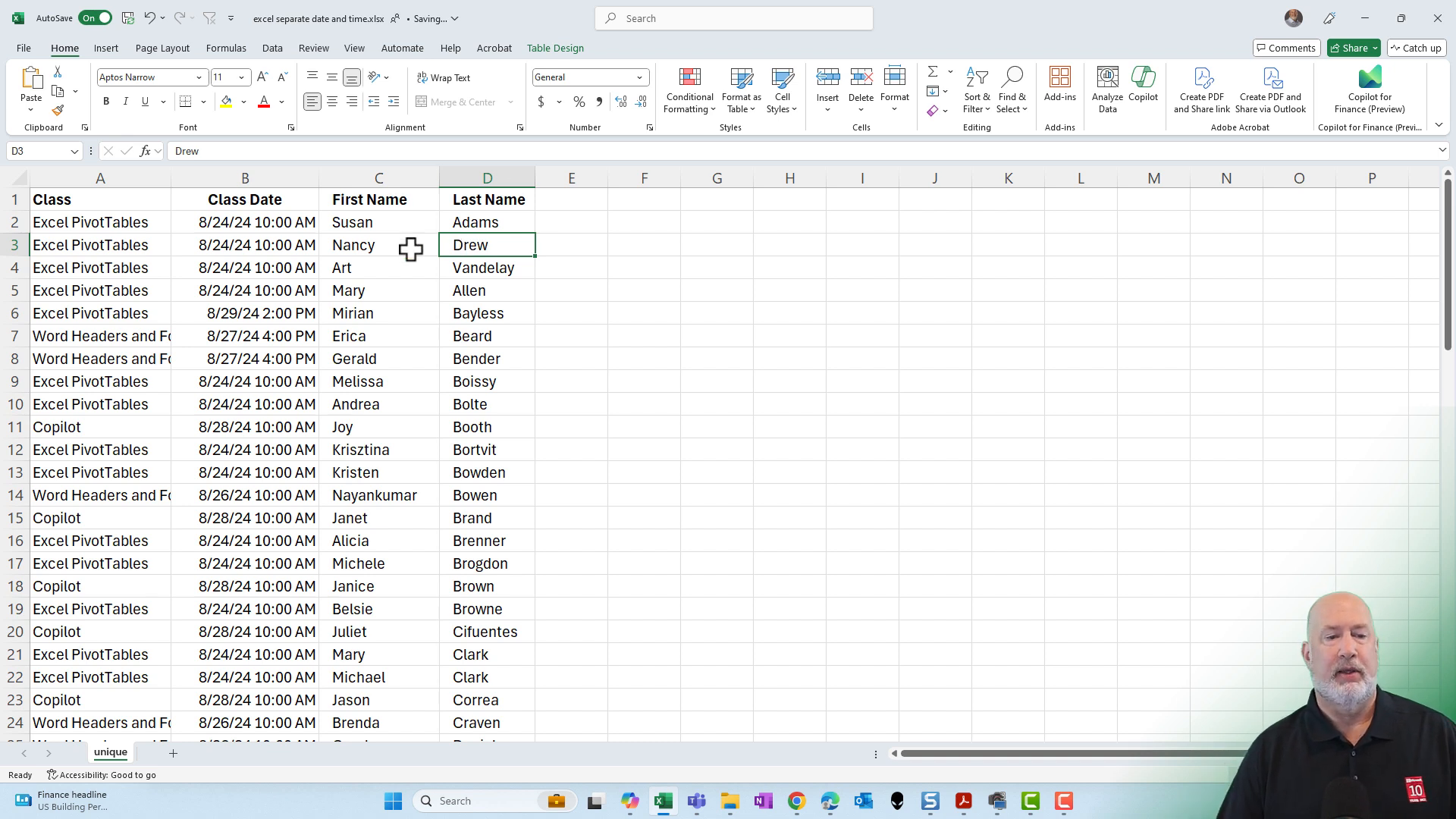
Task: Select the unique sheet tab
Action: point(110,752)
